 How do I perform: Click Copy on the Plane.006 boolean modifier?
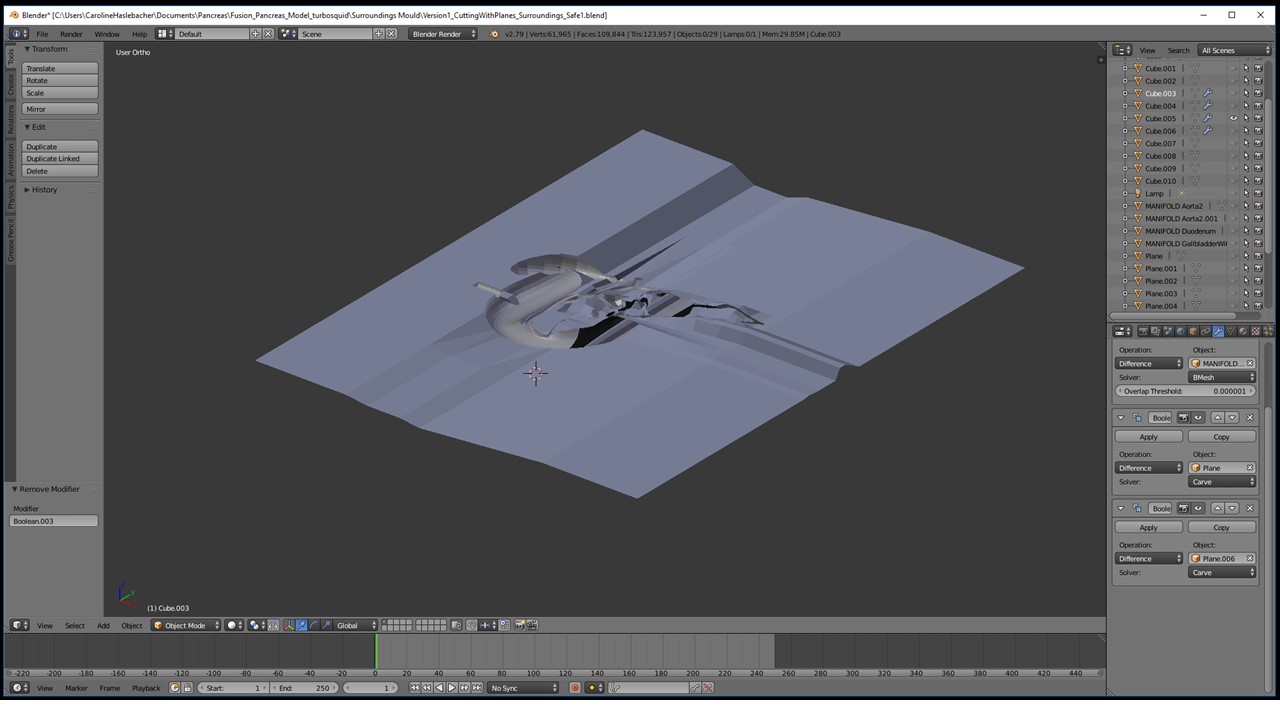pyautogui.click(x=1221, y=527)
